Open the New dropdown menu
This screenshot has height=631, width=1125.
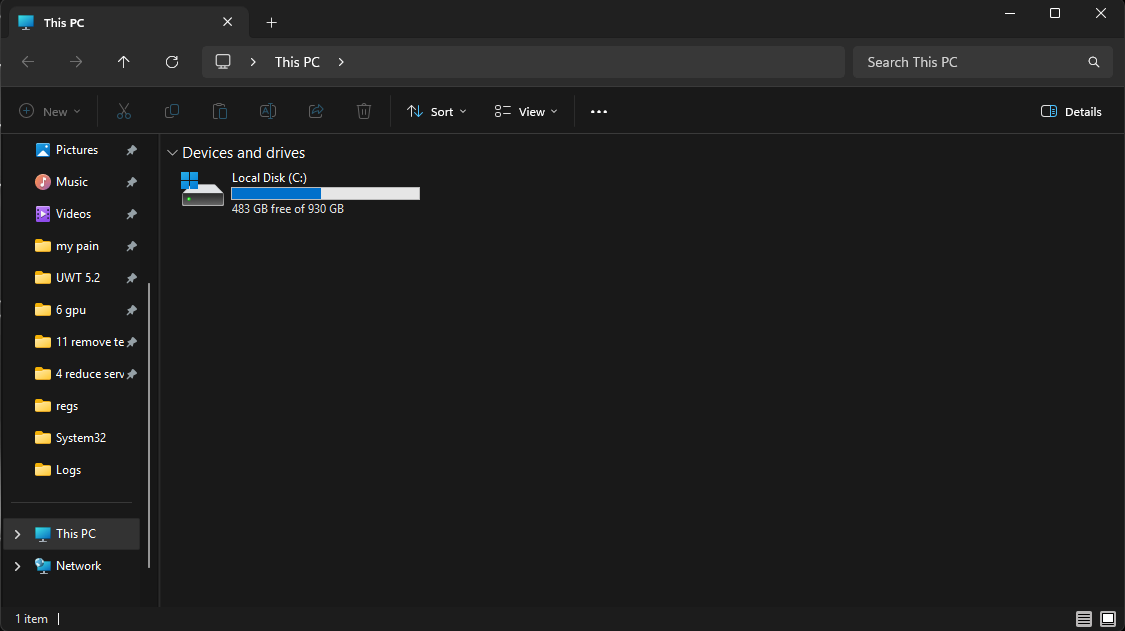[x=50, y=111]
